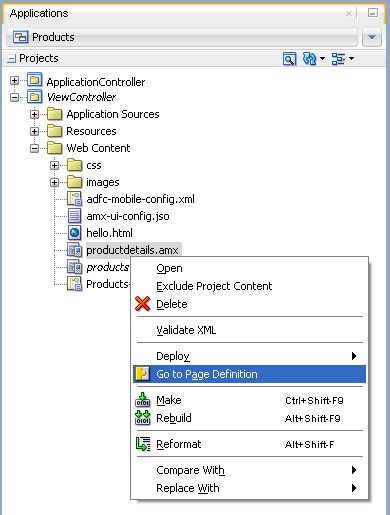Viewport: 390px width, 515px height.
Task: Click the Reformat icon in the menu
Action: pos(143,444)
